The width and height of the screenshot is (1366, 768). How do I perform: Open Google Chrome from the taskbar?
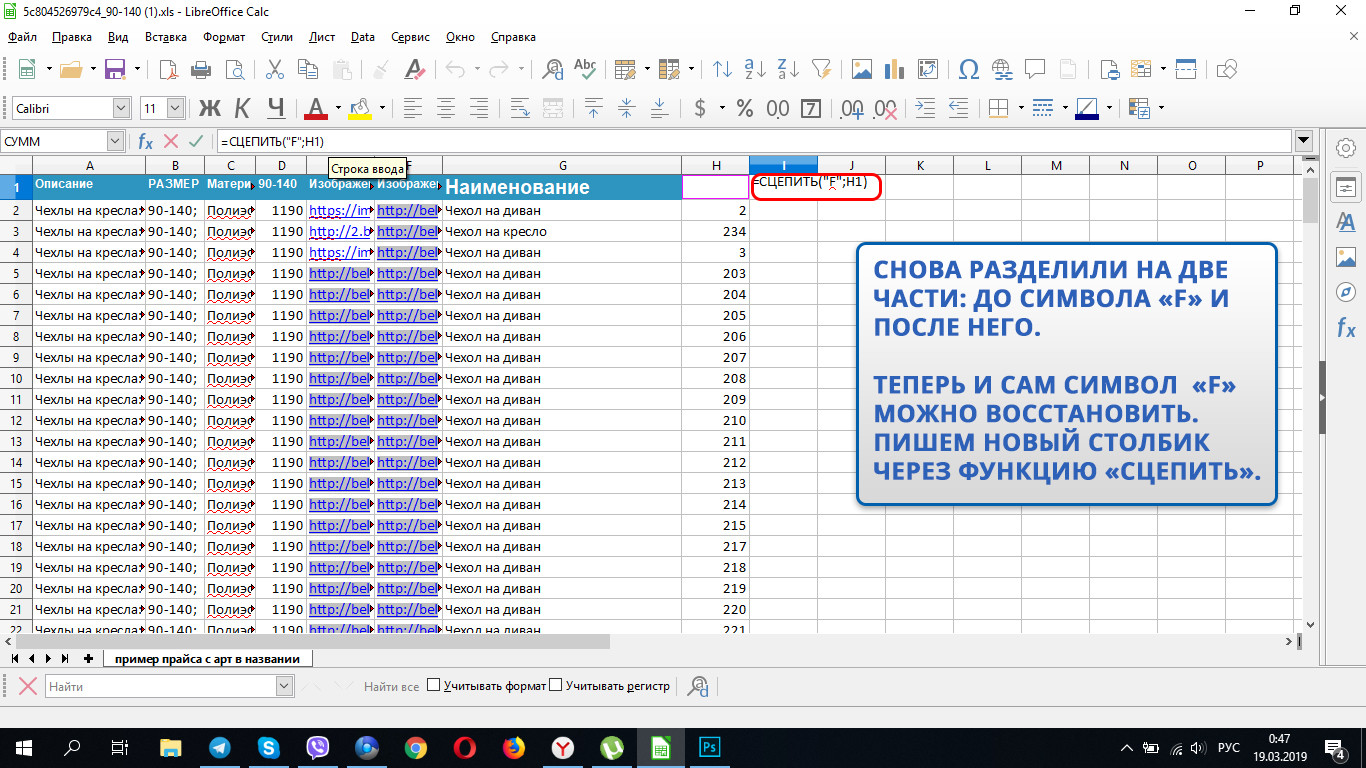pyautogui.click(x=416, y=747)
